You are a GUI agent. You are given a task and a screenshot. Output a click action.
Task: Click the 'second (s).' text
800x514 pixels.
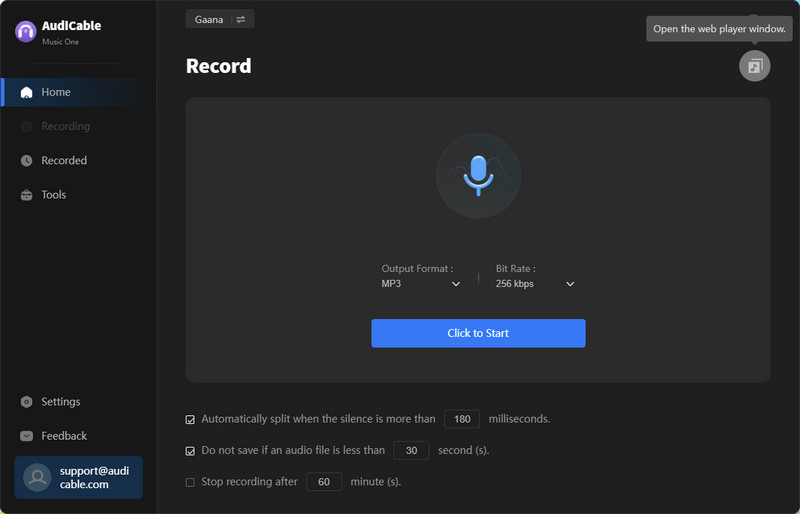pyautogui.click(x=463, y=450)
